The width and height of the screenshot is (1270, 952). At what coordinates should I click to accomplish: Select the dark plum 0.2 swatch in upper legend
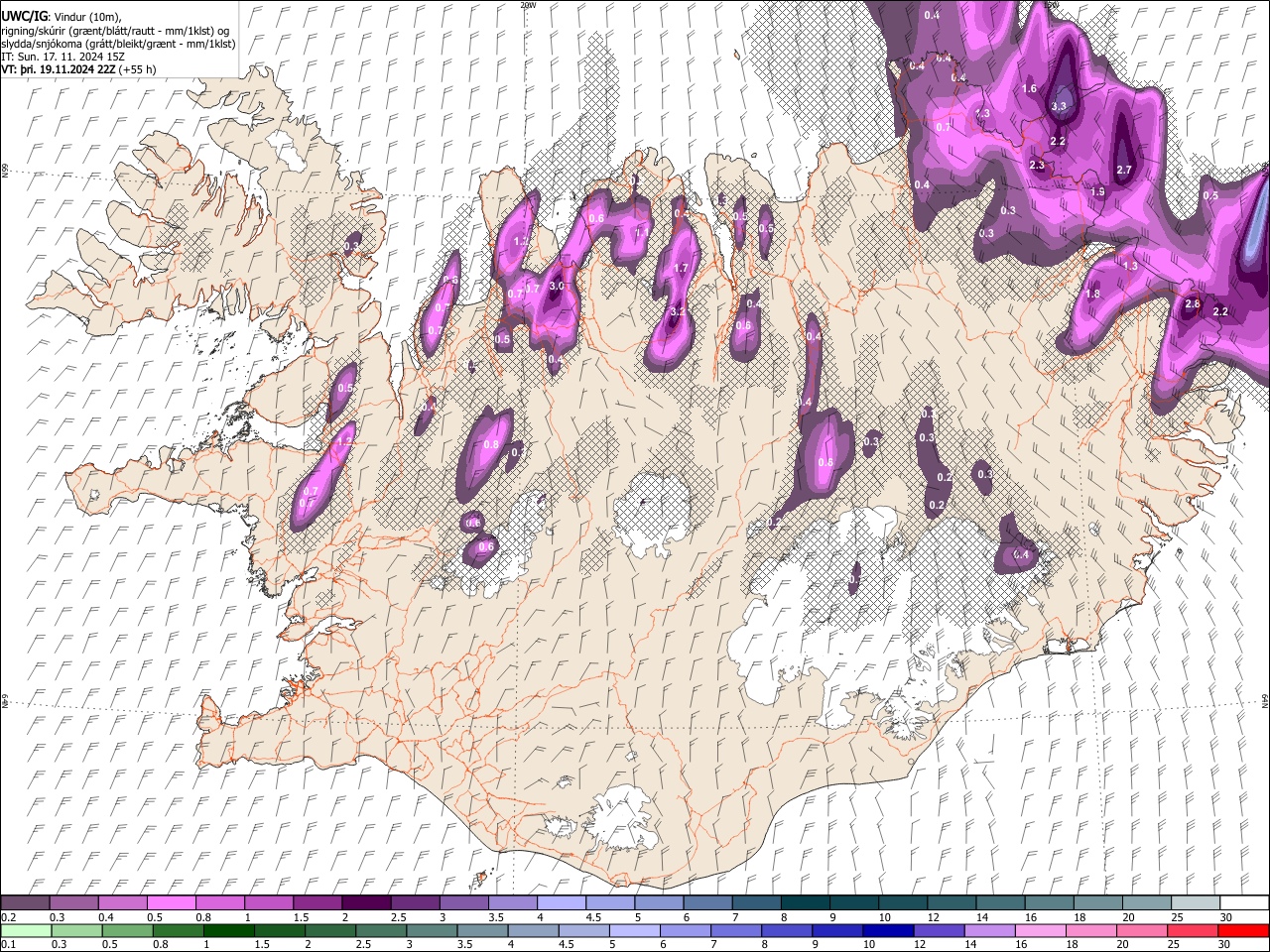pyautogui.click(x=25, y=903)
